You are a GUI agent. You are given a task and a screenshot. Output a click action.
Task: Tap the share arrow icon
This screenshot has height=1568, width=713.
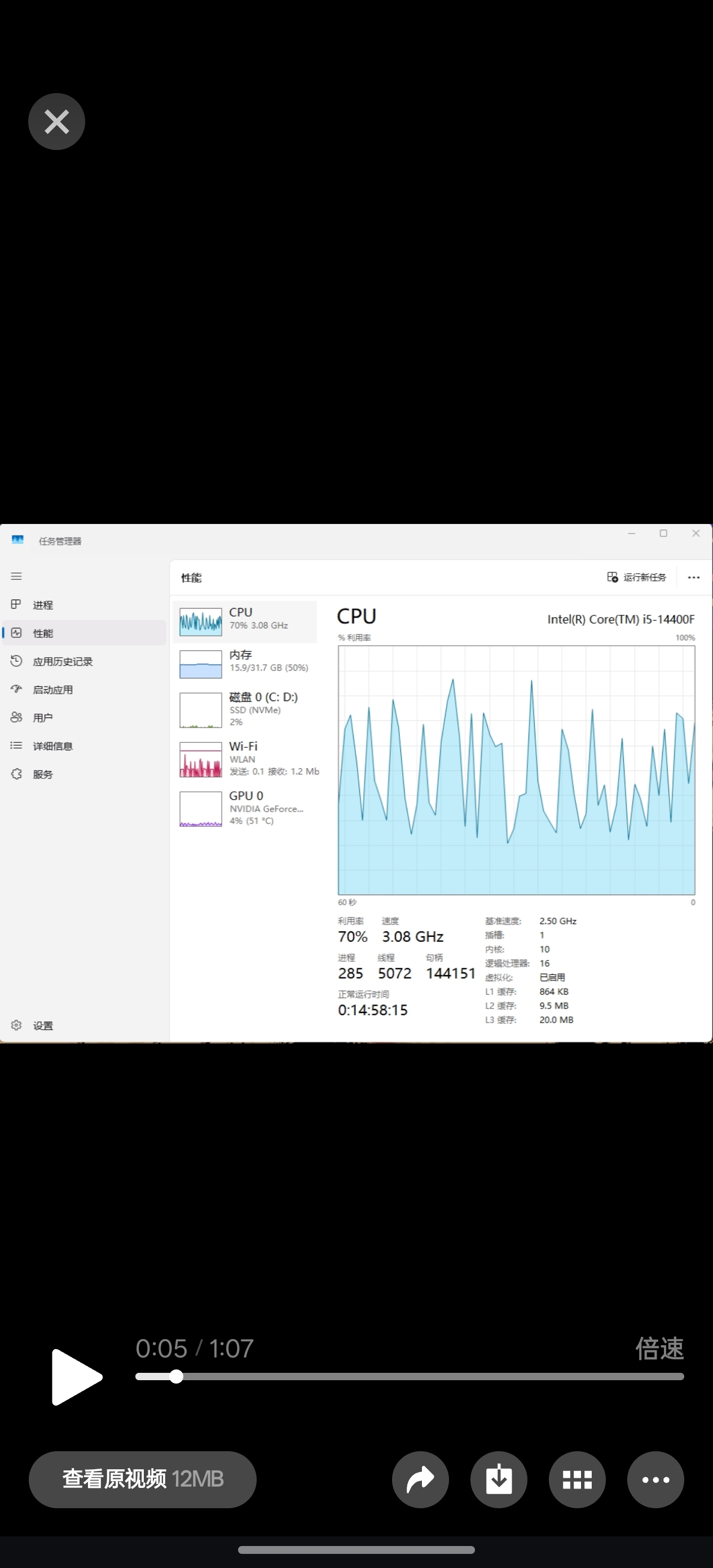420,1479
